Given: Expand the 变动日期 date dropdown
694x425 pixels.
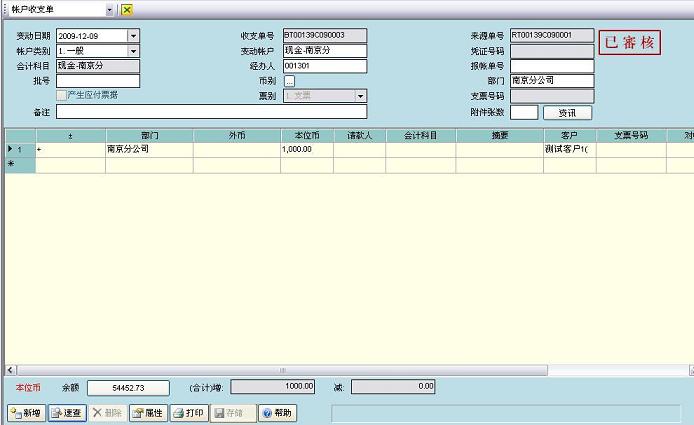Looking at the screenshot, I should (x=134, y=36).
